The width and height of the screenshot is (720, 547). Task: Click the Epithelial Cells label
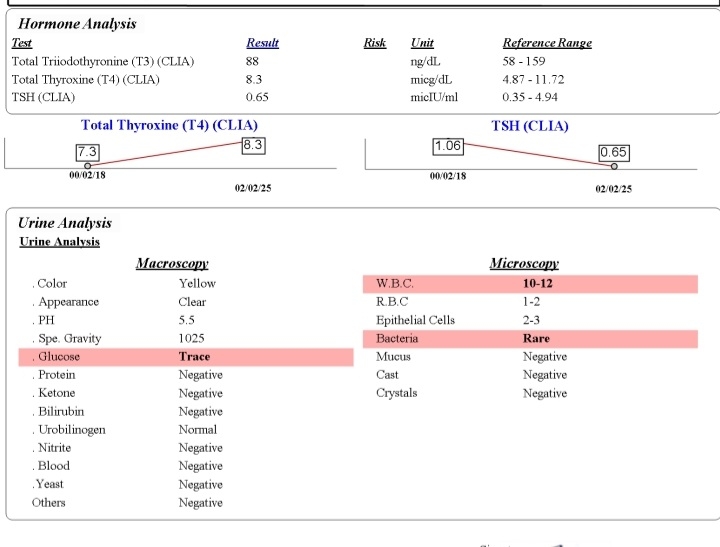click(415, 320)
